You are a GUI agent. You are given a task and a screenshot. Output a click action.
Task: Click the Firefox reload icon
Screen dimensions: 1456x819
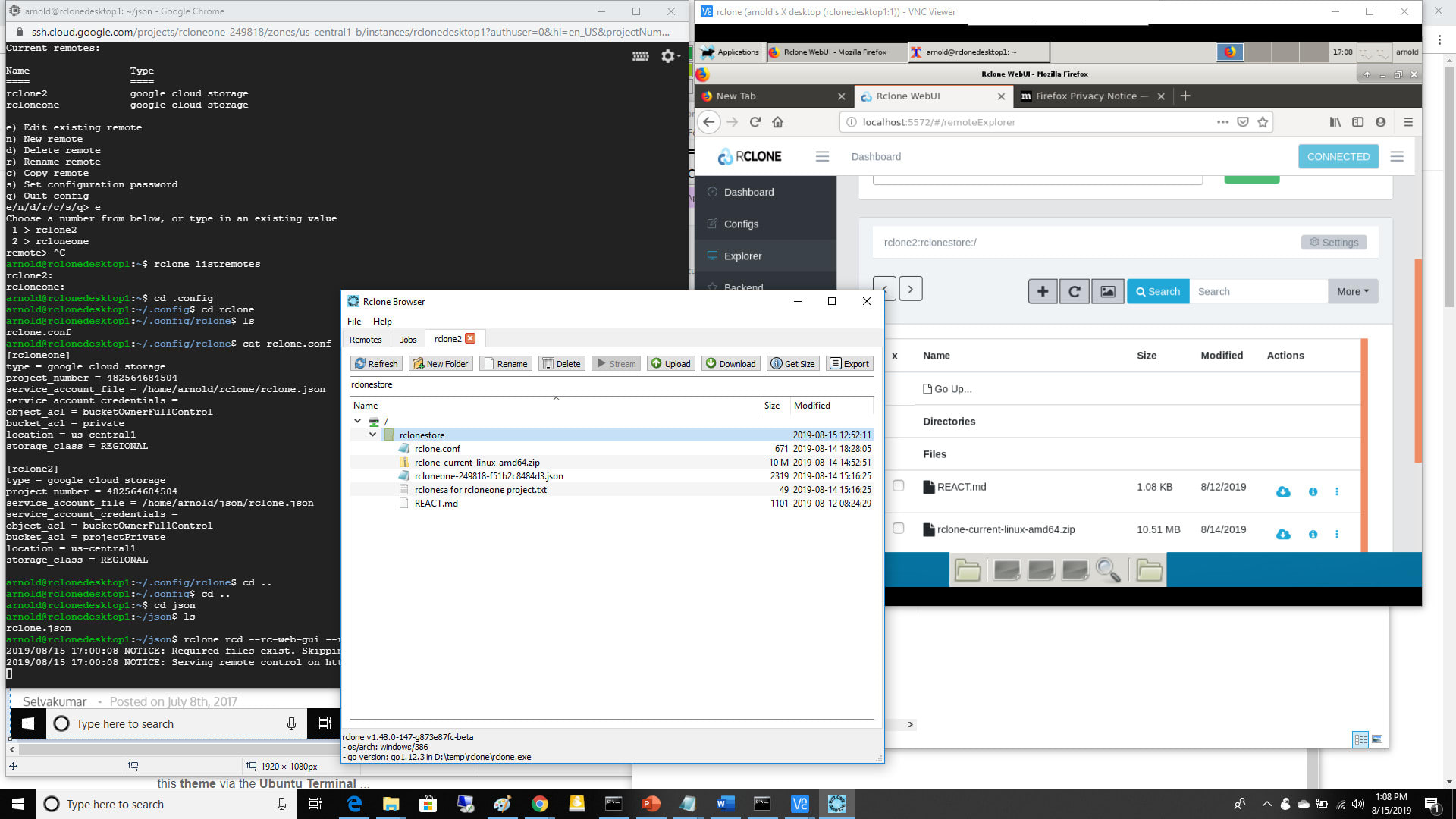(755, 122)
